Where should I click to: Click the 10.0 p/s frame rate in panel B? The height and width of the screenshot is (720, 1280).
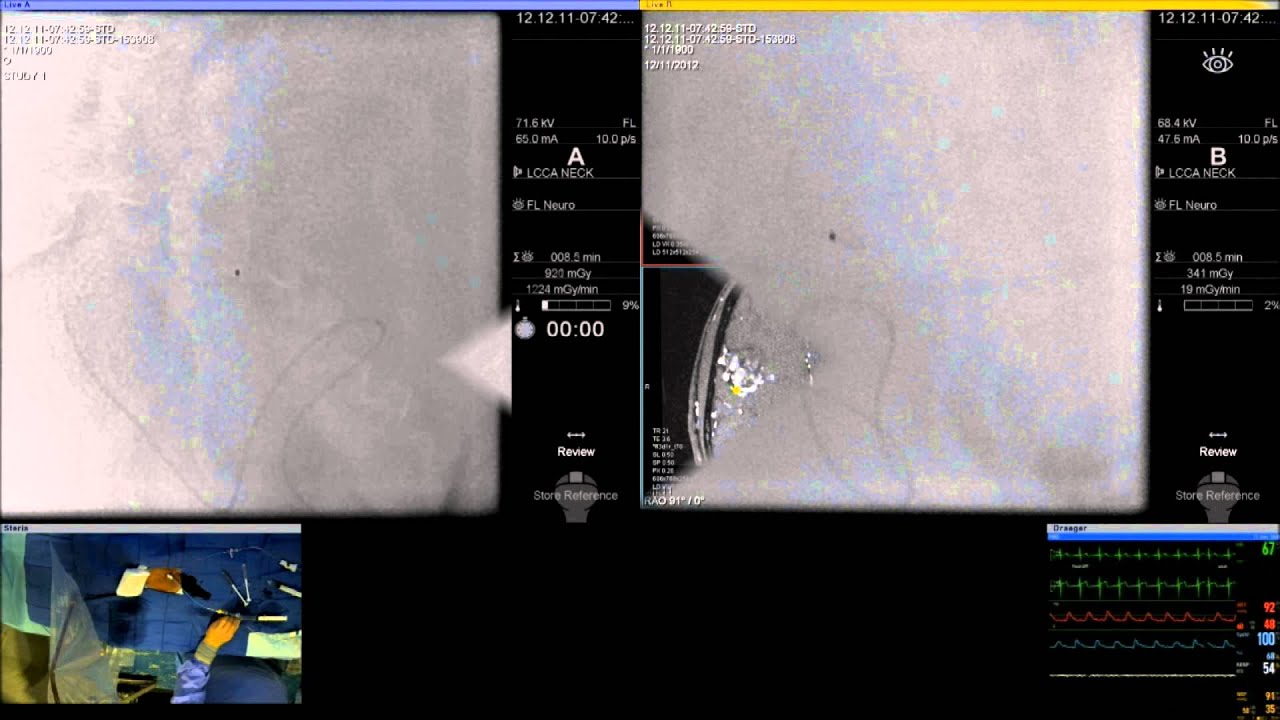(1258, 139)
